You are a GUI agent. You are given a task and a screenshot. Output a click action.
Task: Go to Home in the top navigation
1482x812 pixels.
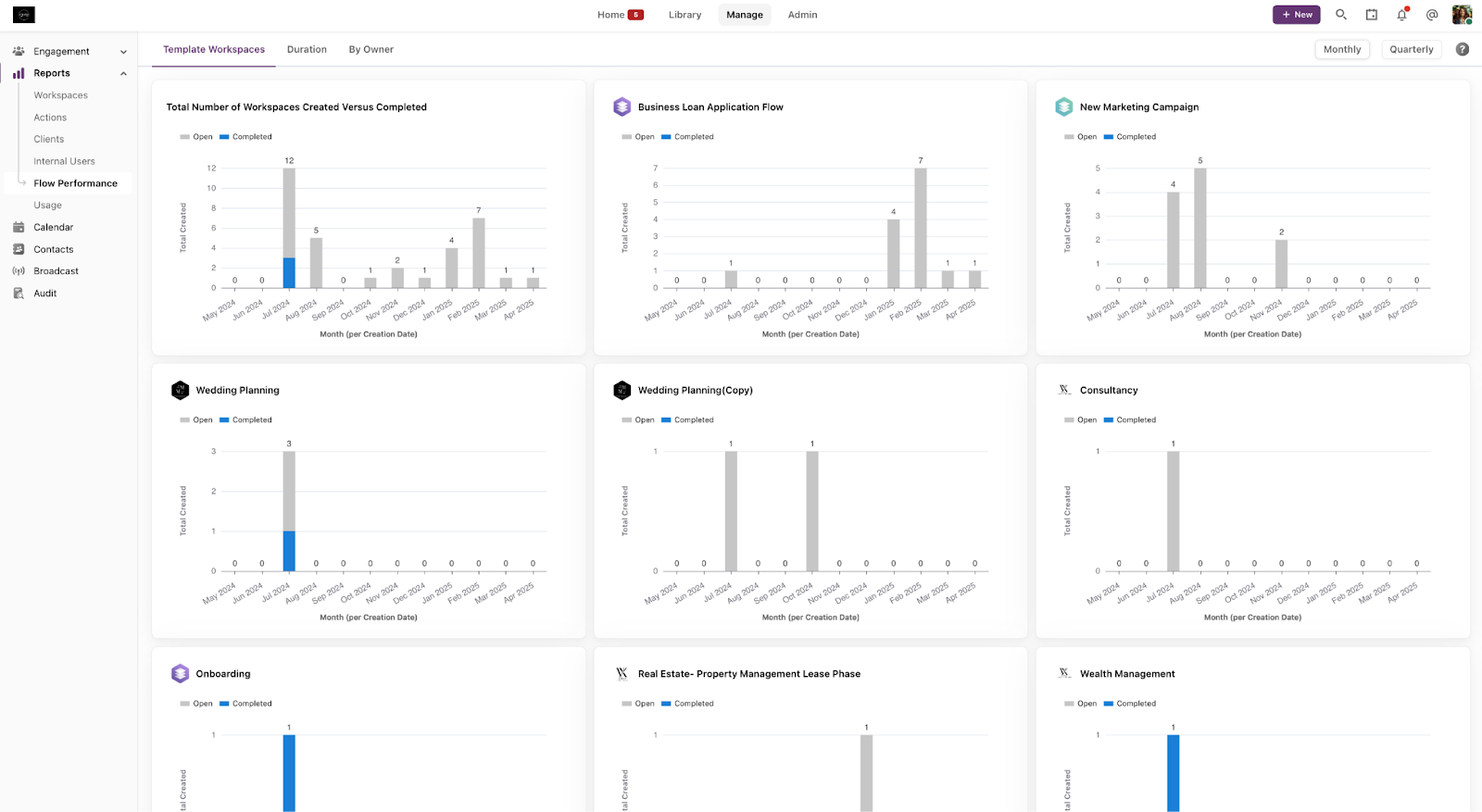[610, 15]
